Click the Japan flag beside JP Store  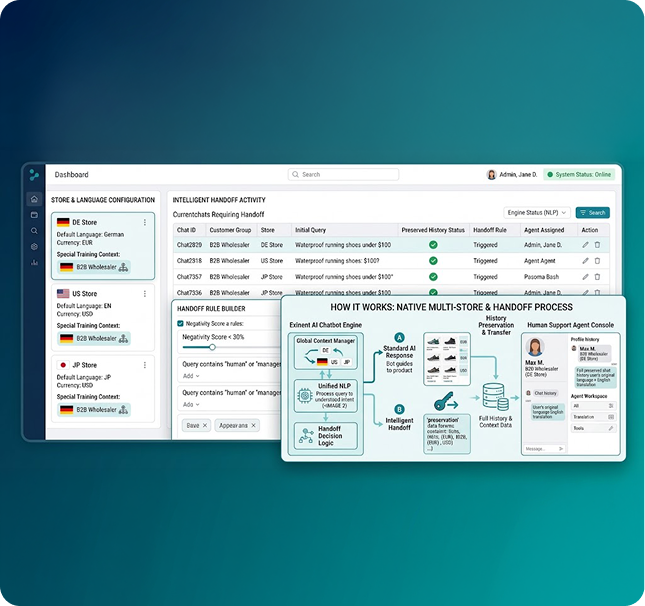click(63, 365)
